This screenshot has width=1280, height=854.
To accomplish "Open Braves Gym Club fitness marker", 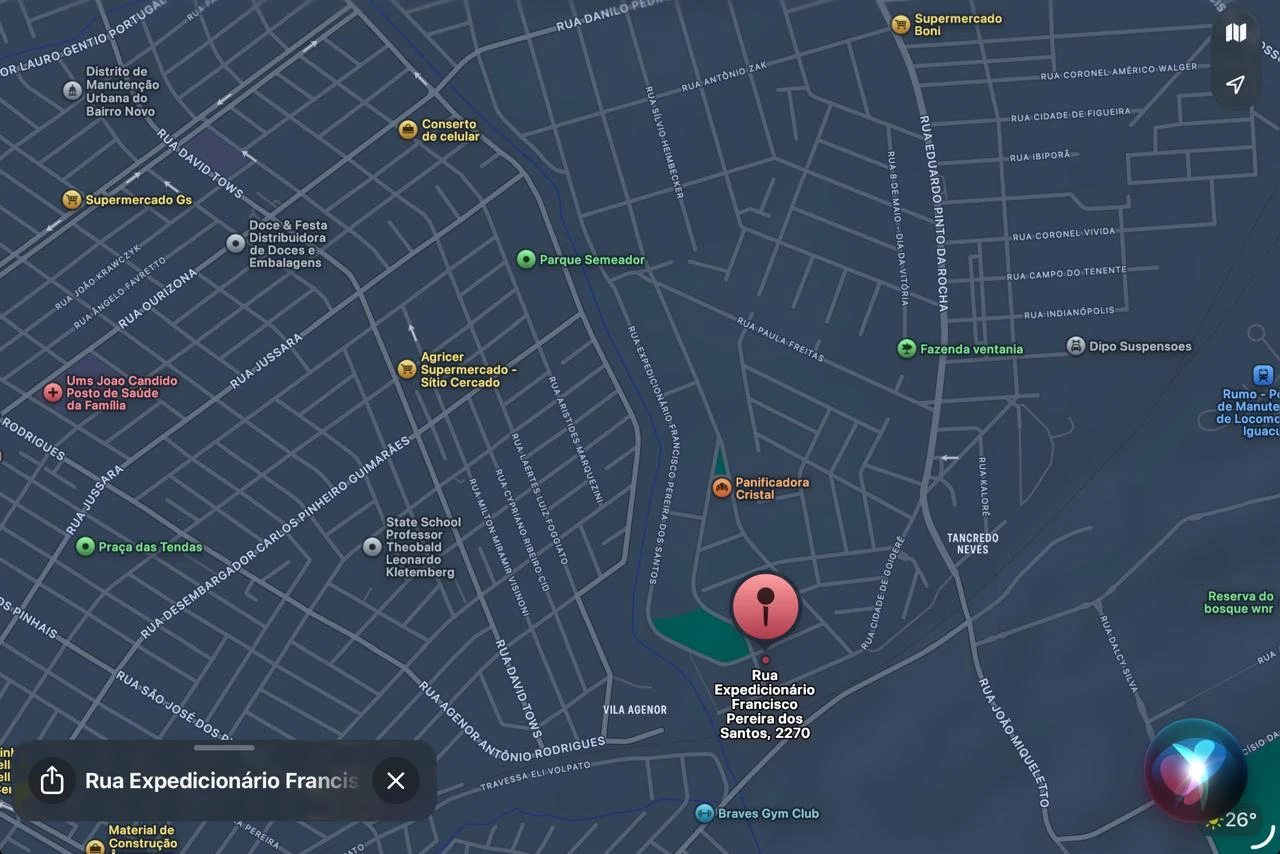I will click(x=704, y=813).
